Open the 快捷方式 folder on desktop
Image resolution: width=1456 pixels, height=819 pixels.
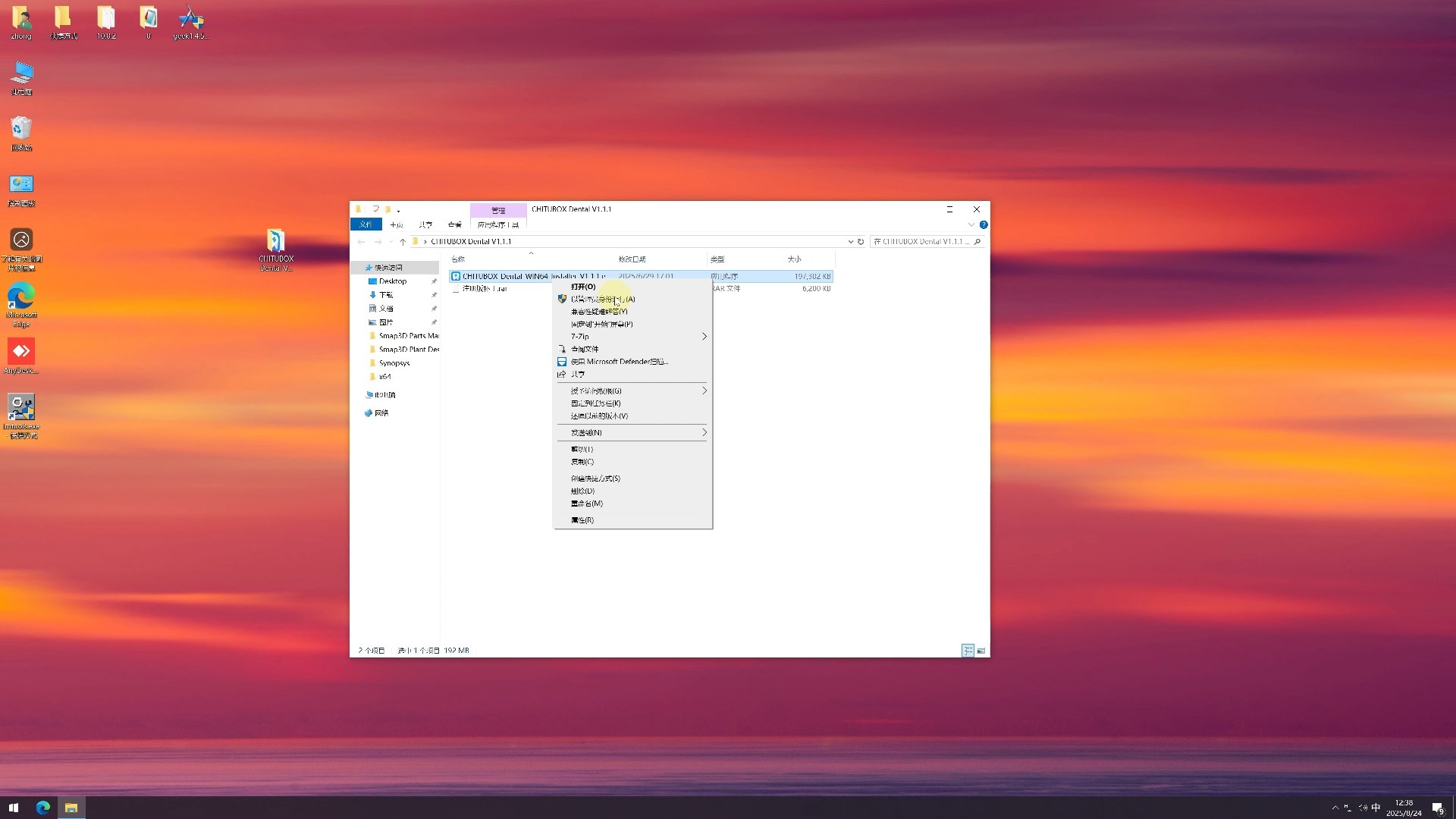point(64,22)
